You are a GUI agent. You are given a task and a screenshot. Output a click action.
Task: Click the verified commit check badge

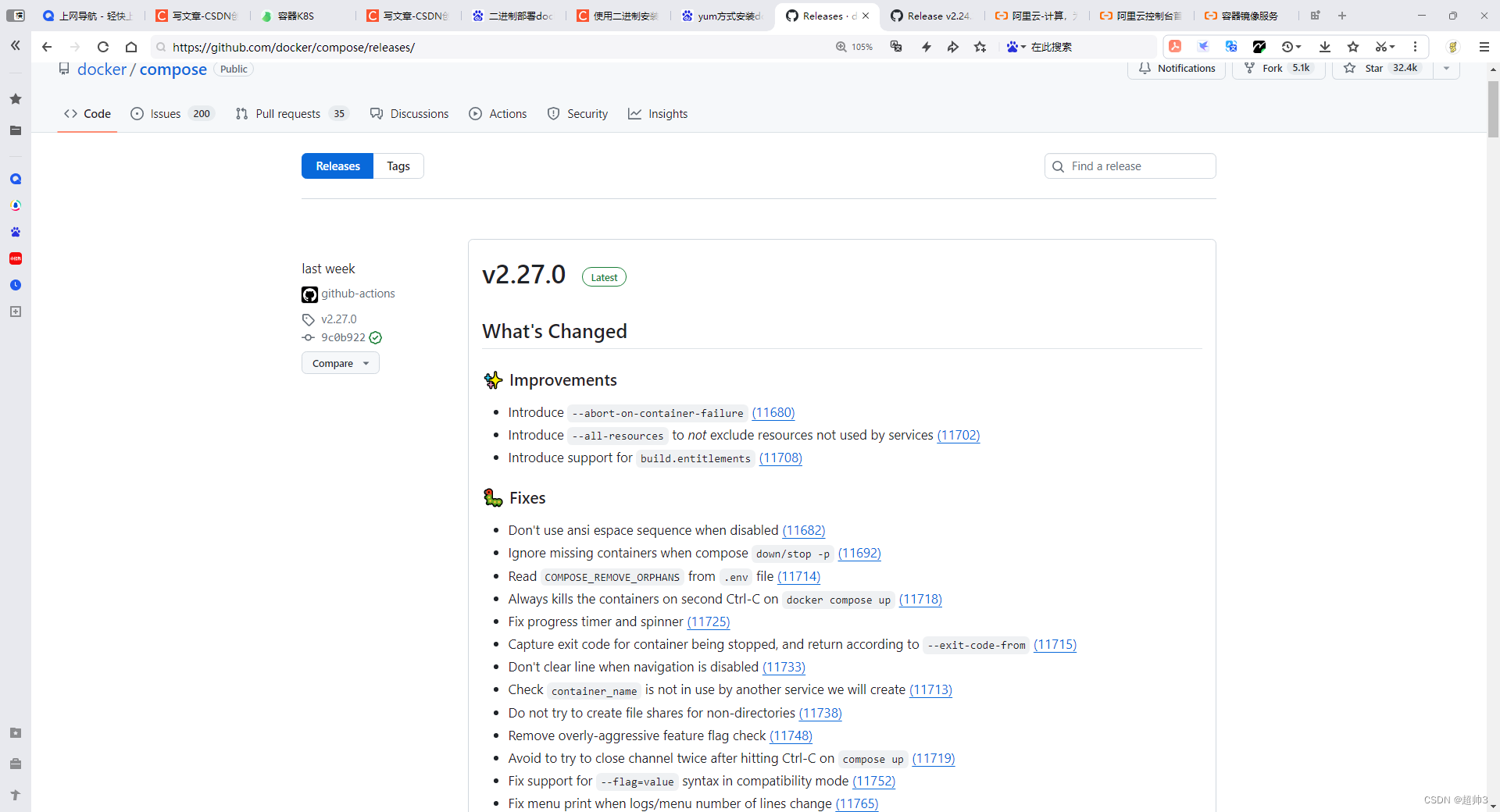[376, 338]
